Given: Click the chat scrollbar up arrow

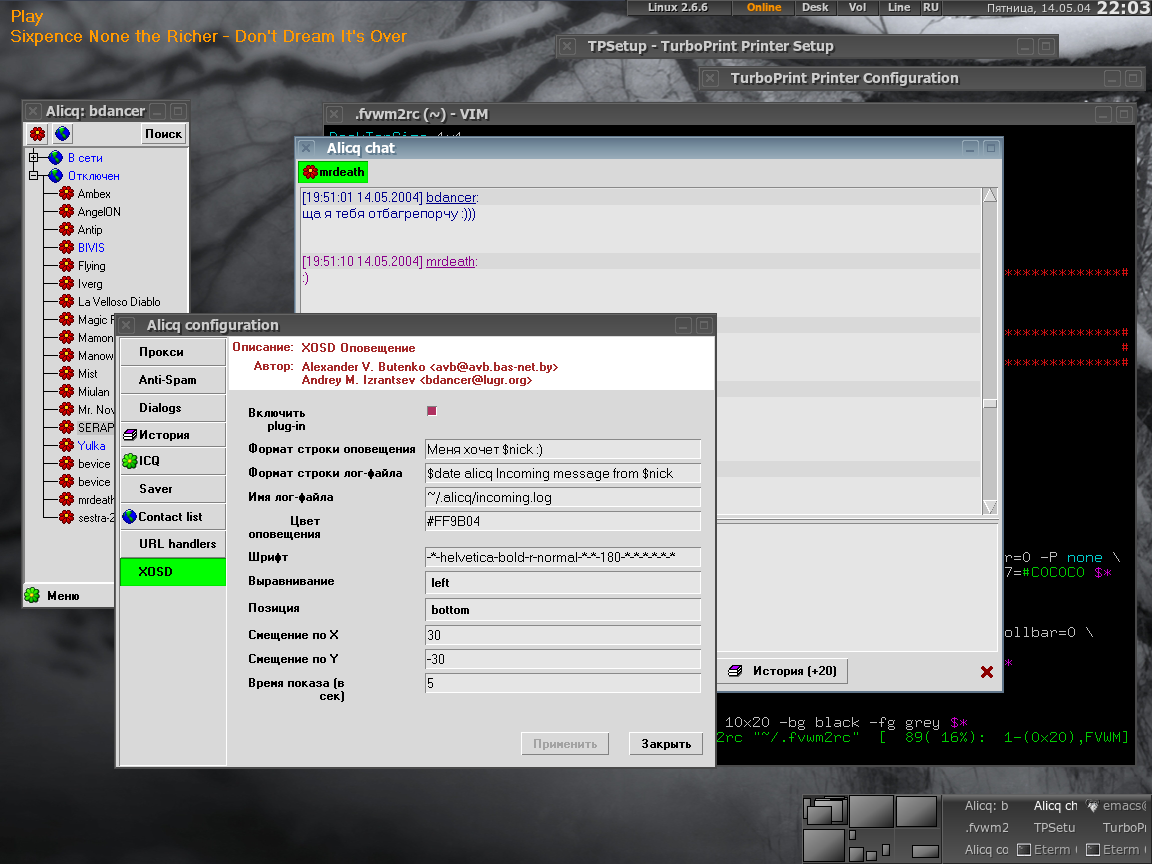Looking at the screenshot, I should 990,196.
